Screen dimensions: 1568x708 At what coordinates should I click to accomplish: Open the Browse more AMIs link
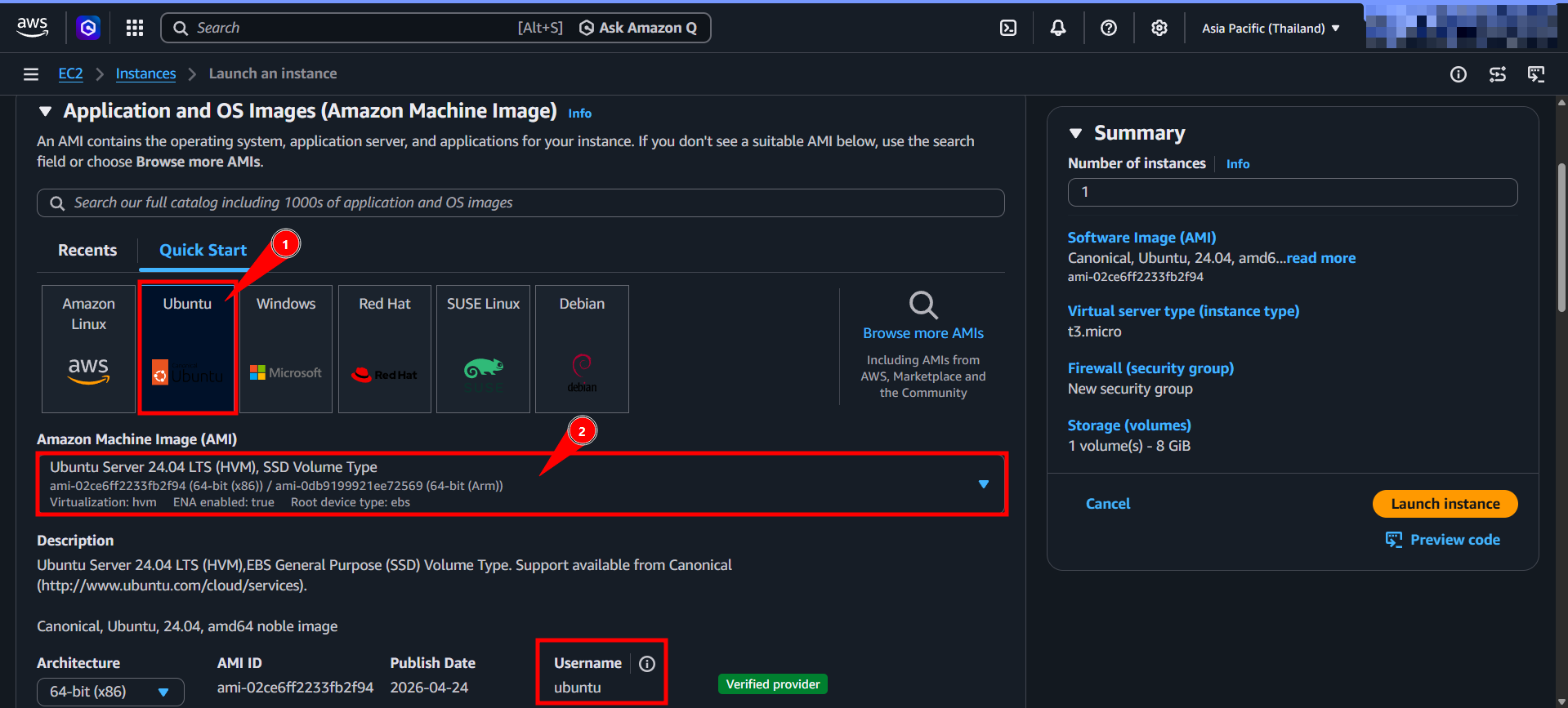pyautogui.click(x=923, y=333)
